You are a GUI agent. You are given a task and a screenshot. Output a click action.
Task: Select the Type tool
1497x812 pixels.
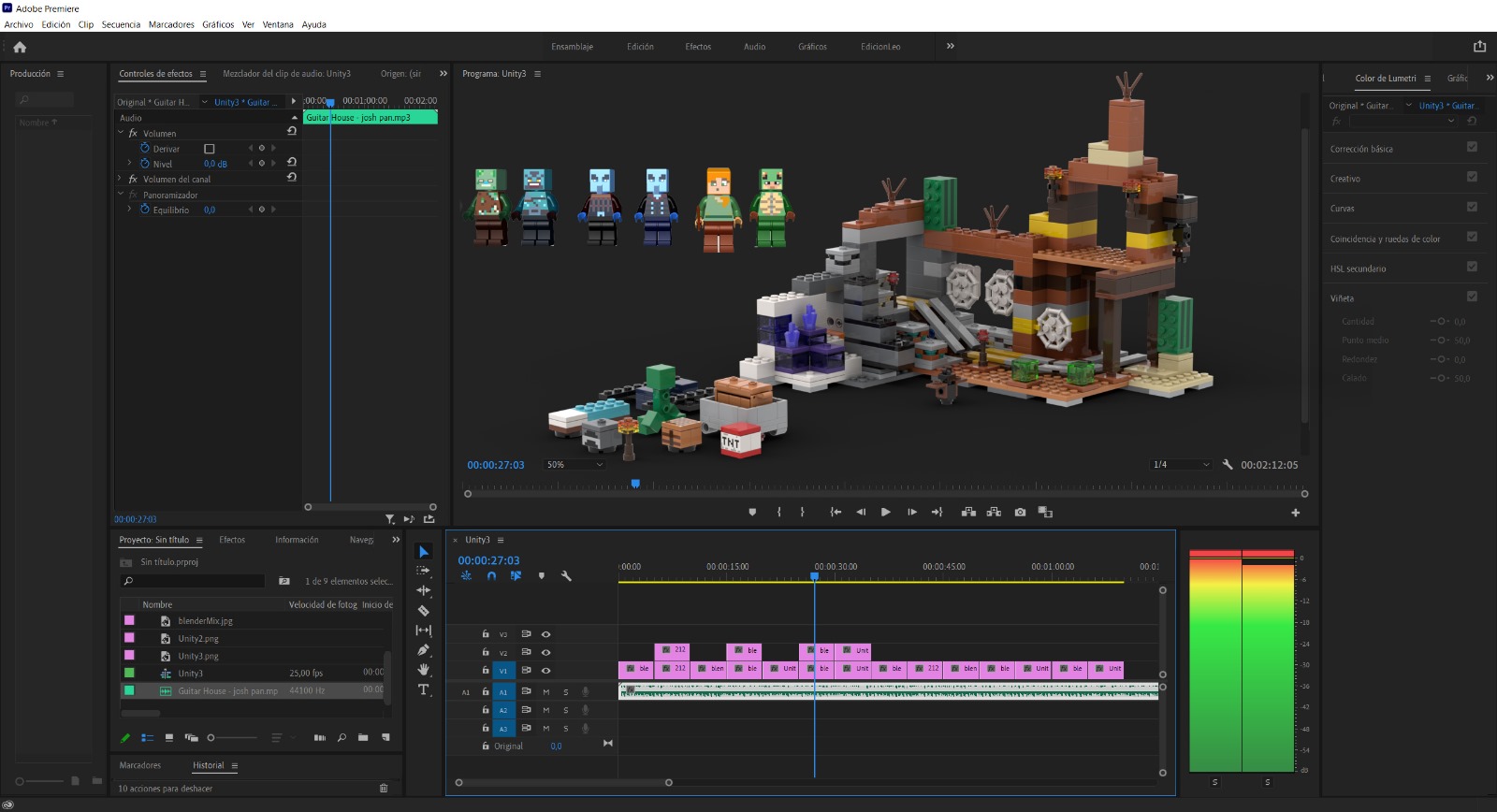click(423, 689)
